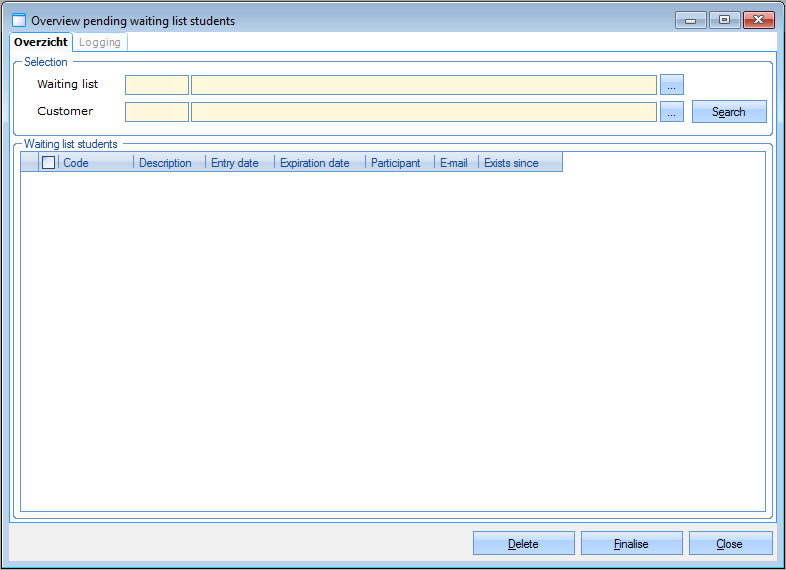Sort by the Code column header
This screenshot has height=570, width=786.
click(96, 163)
